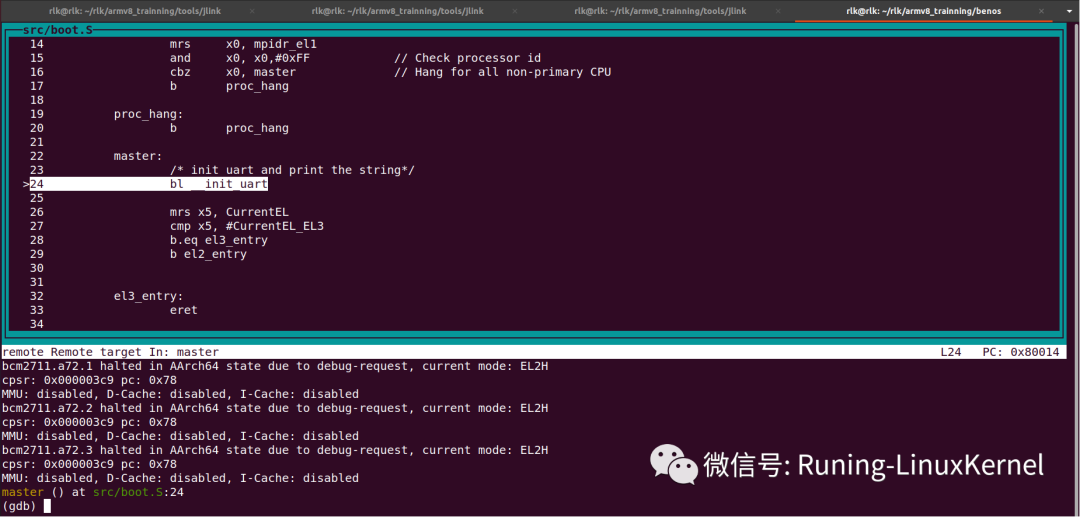The image size is (1080, 517).
Task: Click '// Hang for all non-primary CPU' comment
Action: (503, 72)
